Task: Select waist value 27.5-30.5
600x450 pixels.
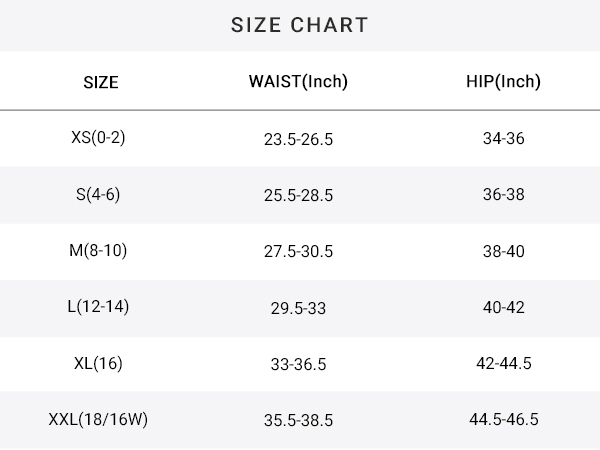Action: [298, 251]
